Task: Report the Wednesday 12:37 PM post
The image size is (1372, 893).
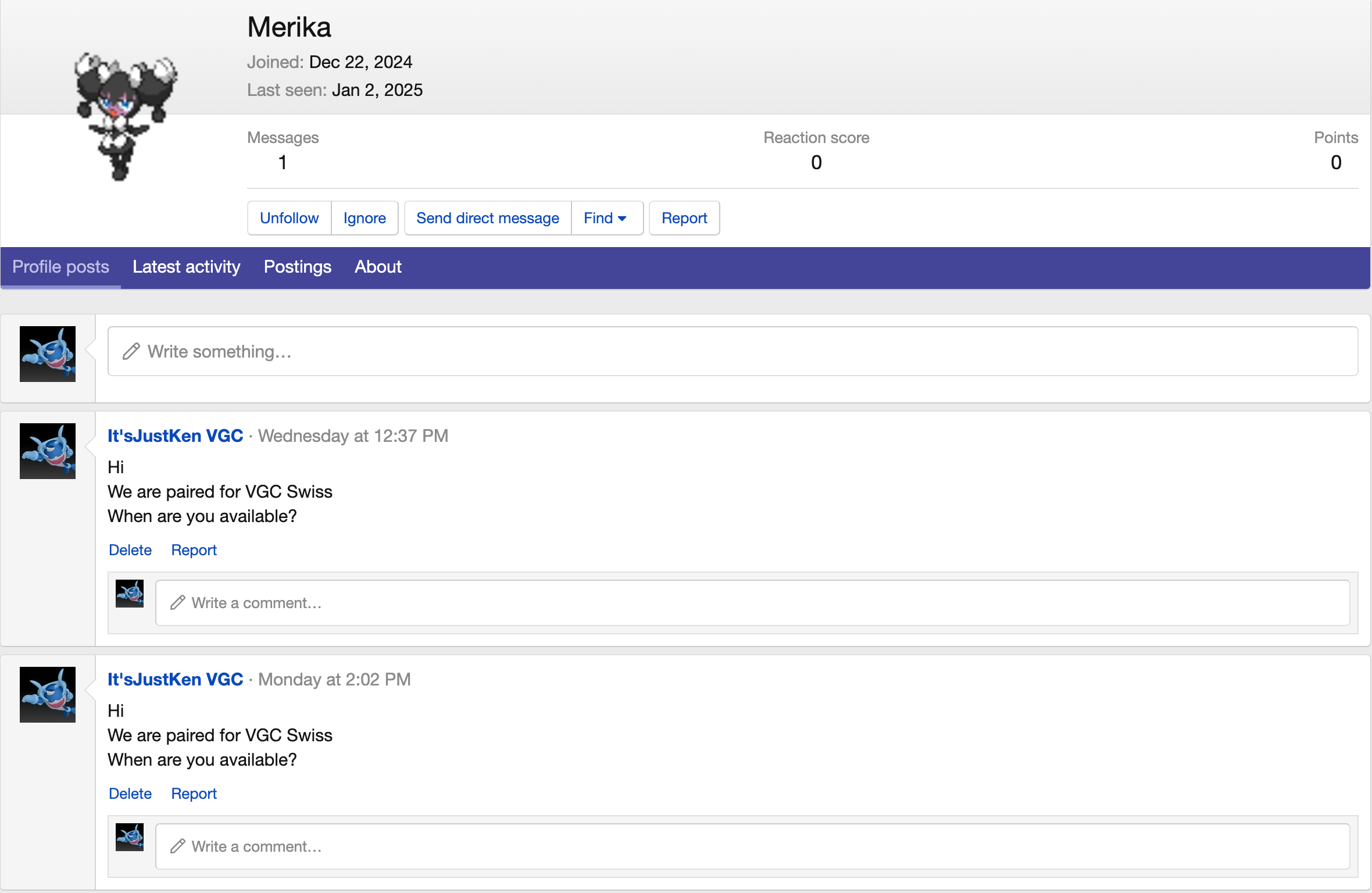Action: pyautogui.click(x=194, y=550)
